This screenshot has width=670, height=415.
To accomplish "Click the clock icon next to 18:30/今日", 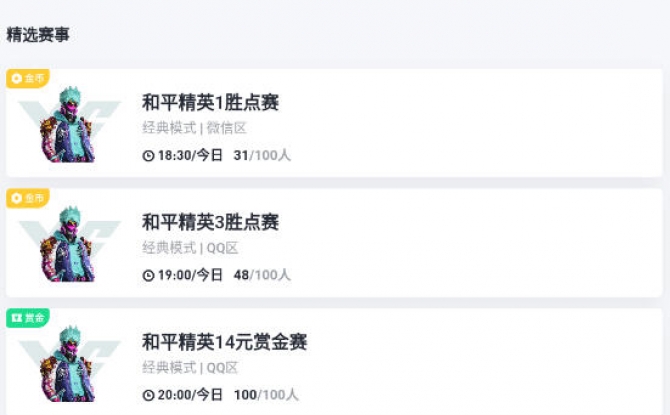I will pyautogui.click(x=148, y=156).
